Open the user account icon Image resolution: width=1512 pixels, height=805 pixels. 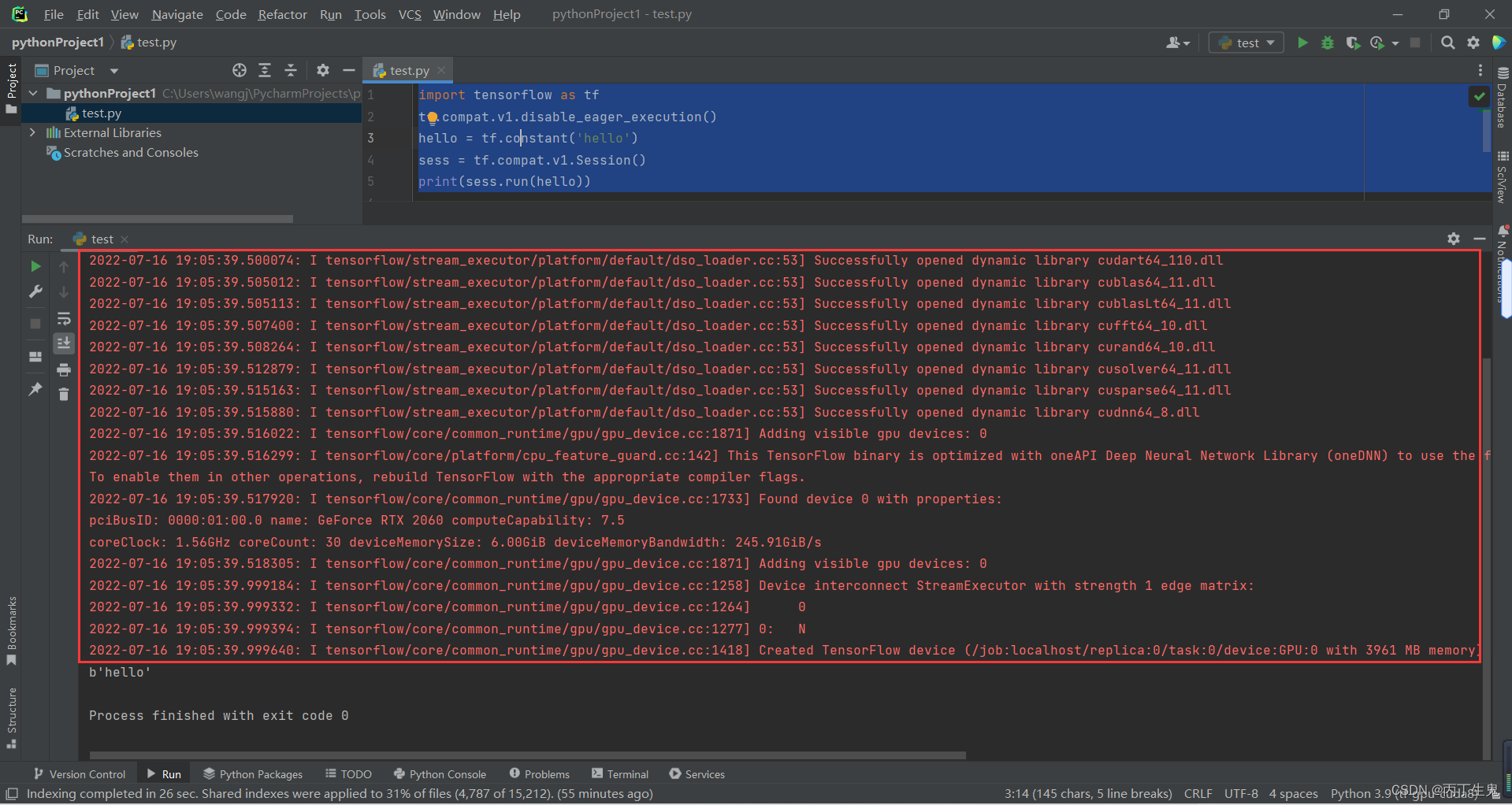(1173, 43)
